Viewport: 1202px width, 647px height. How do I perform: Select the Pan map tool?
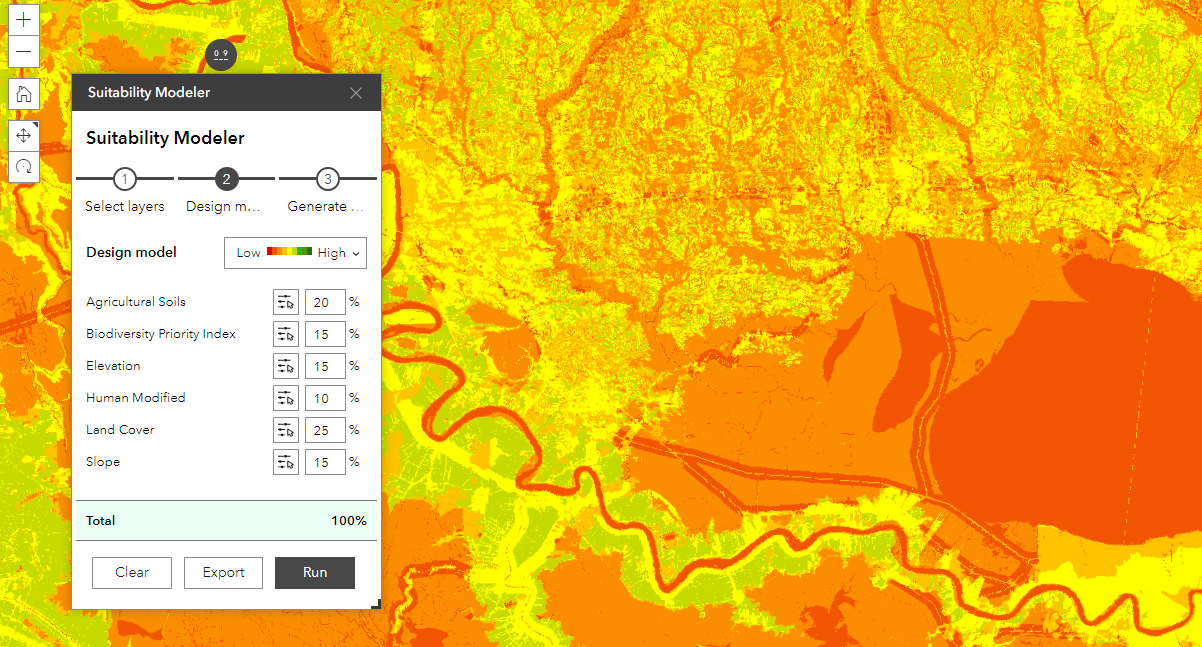click(23, 134)
